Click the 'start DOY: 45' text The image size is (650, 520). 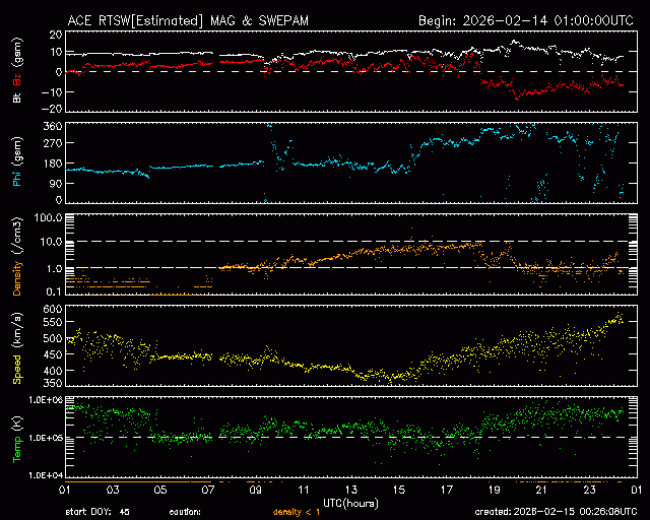click(x=97, y=513)
